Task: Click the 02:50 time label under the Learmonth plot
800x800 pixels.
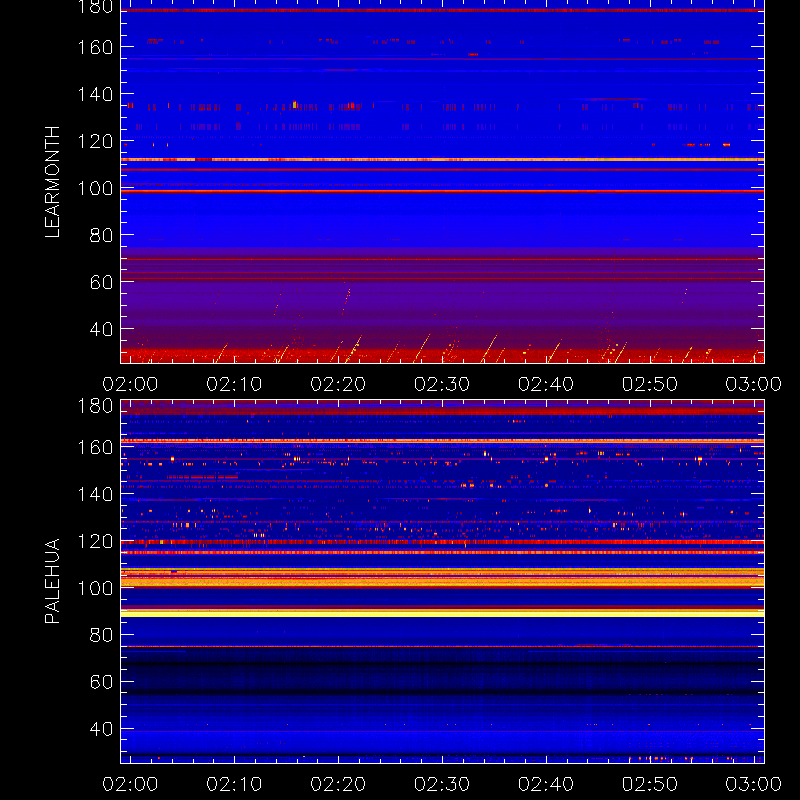Action: pos(650,384)
